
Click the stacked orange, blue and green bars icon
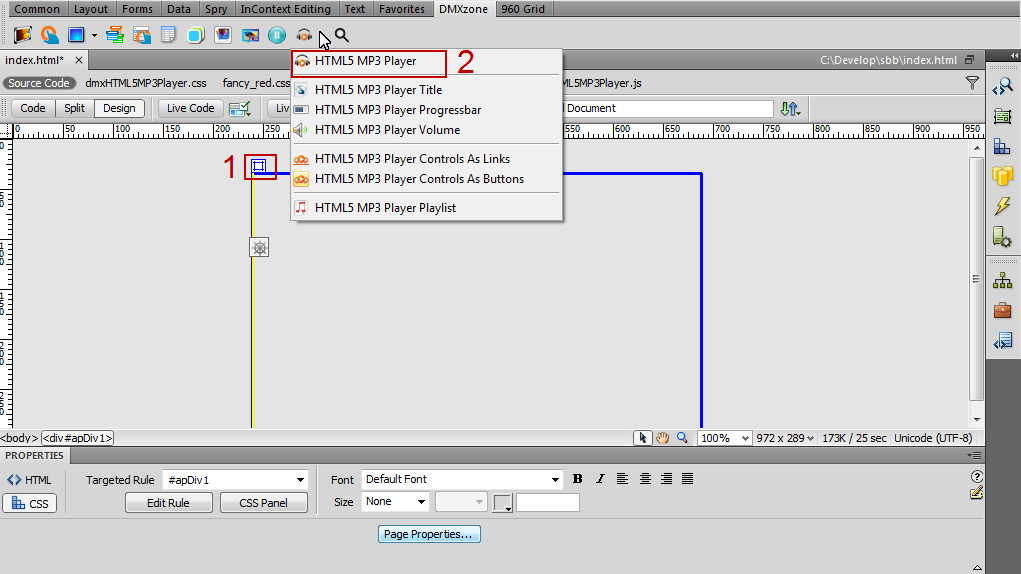pyautogui.click(x=115, y=34)
